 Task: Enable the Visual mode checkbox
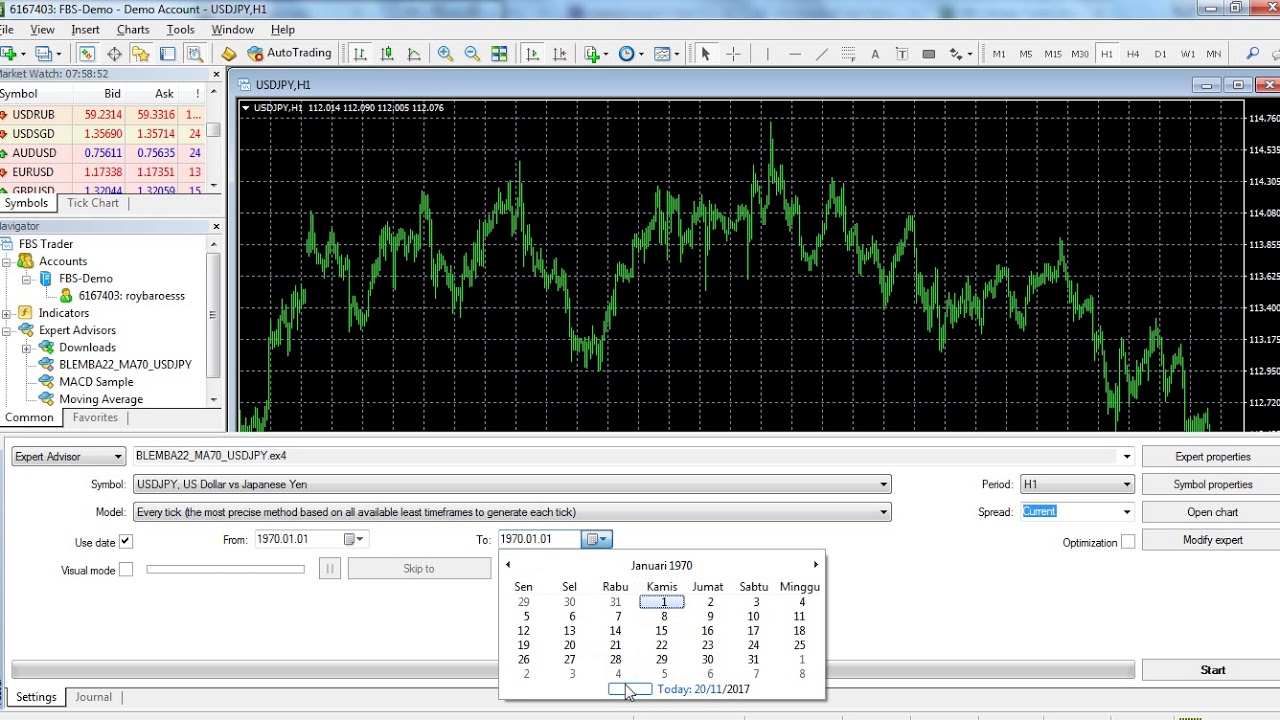pos(126,570)
